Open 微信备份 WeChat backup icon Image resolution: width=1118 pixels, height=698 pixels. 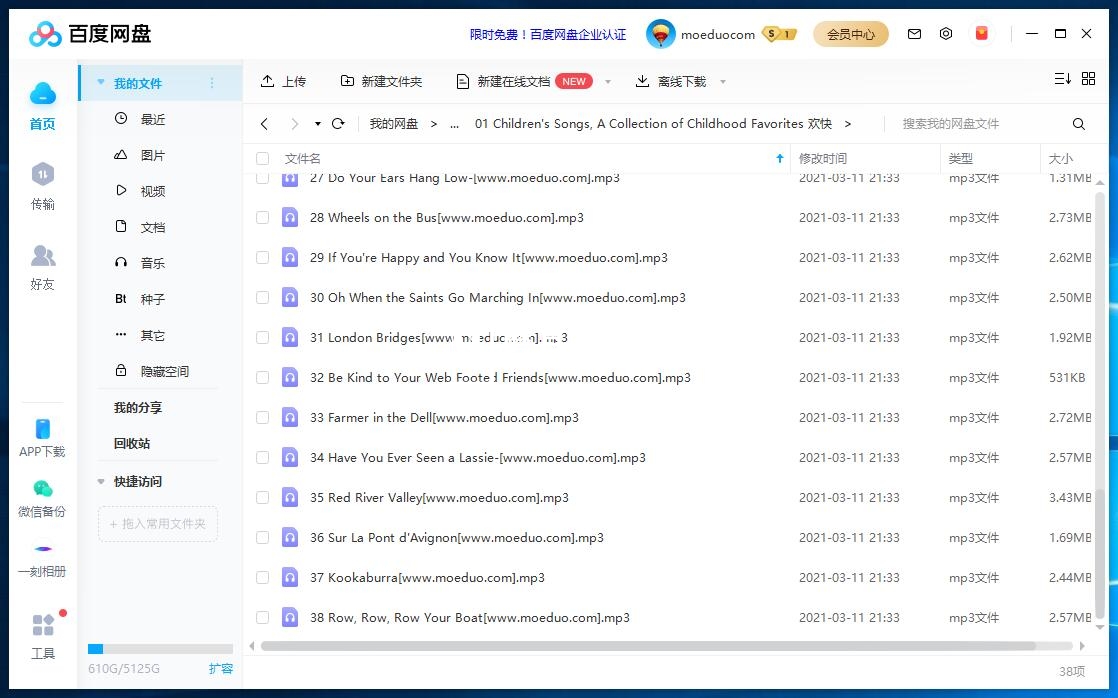[x=42, y=490]
